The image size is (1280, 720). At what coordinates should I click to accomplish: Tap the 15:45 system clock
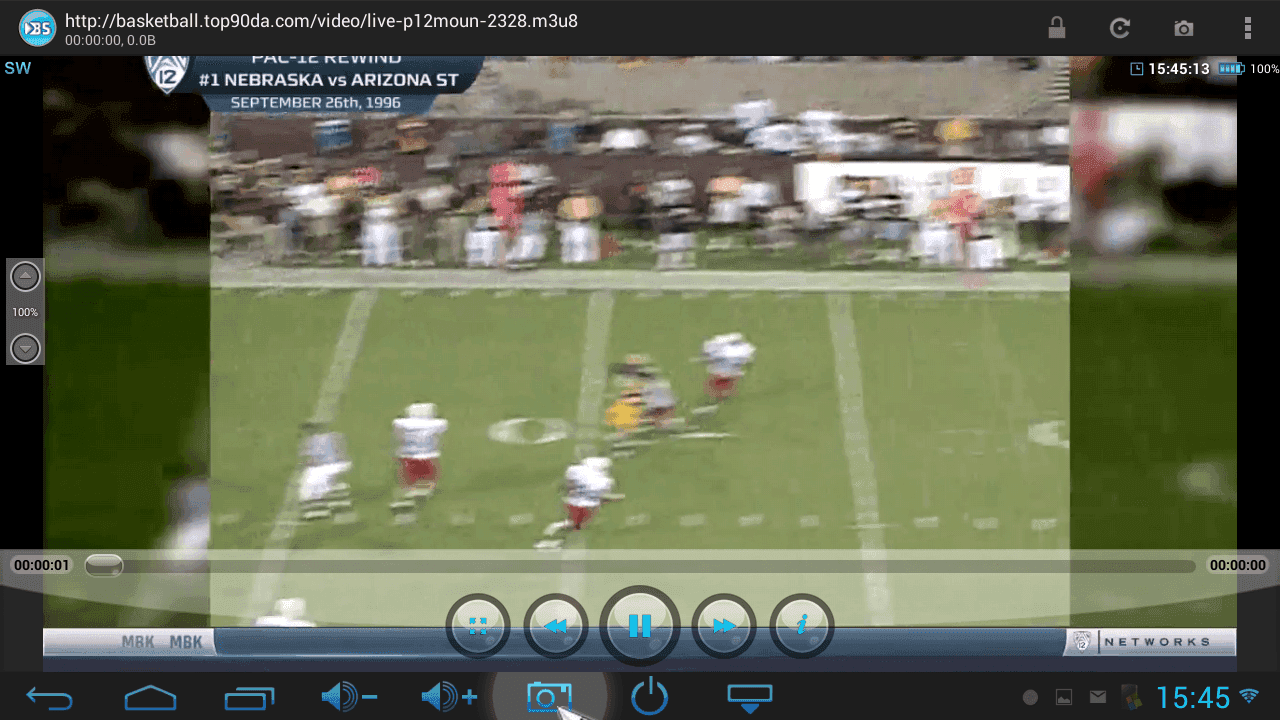tap(1193, 697)
